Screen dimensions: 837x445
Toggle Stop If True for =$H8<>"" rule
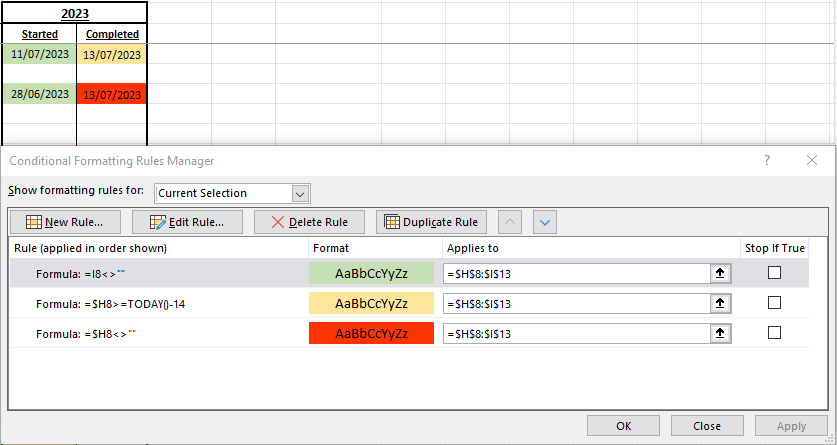774,332
